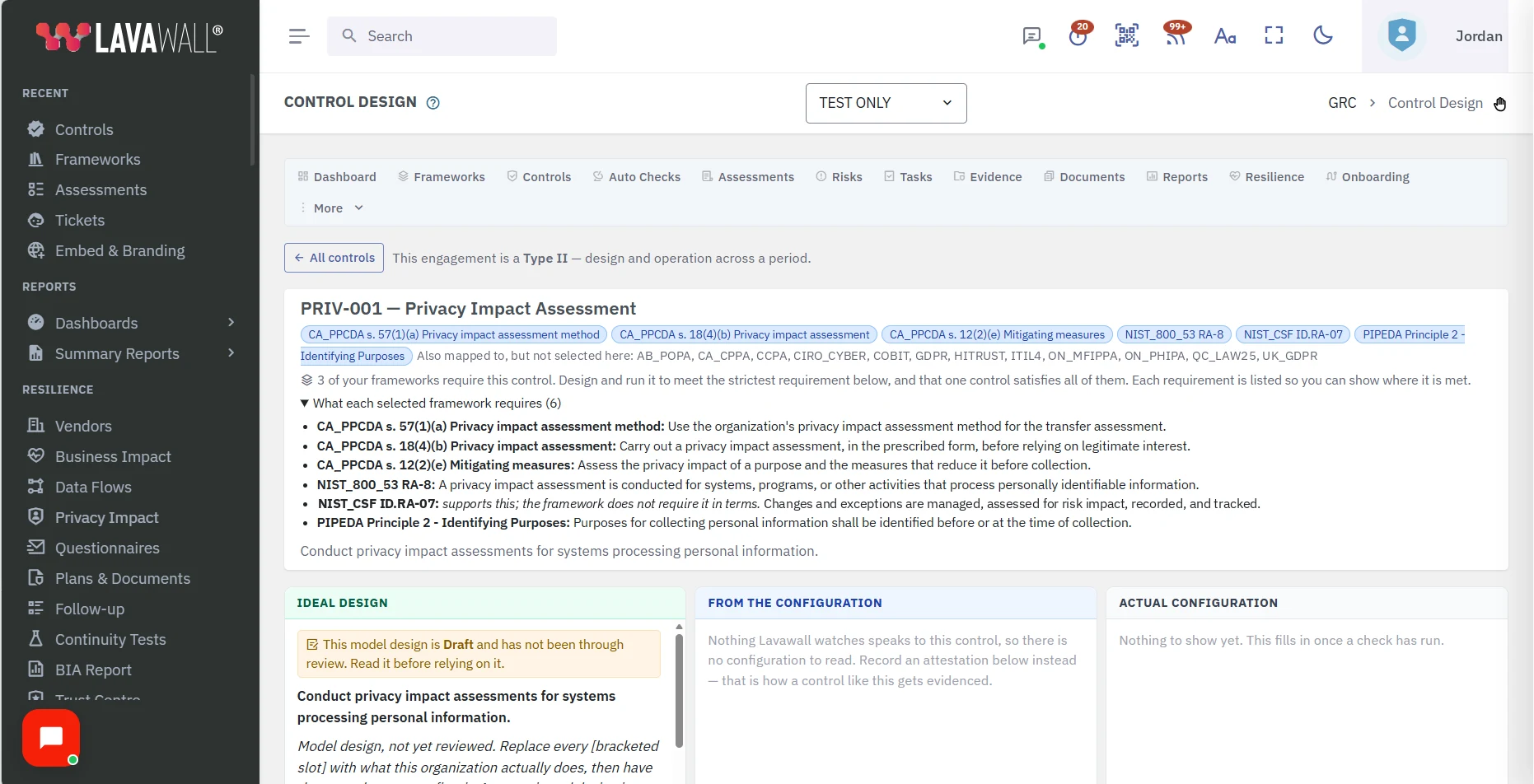Screen dimensions: 1534x784
Task: Open the Risks tab
Action: 839,177
